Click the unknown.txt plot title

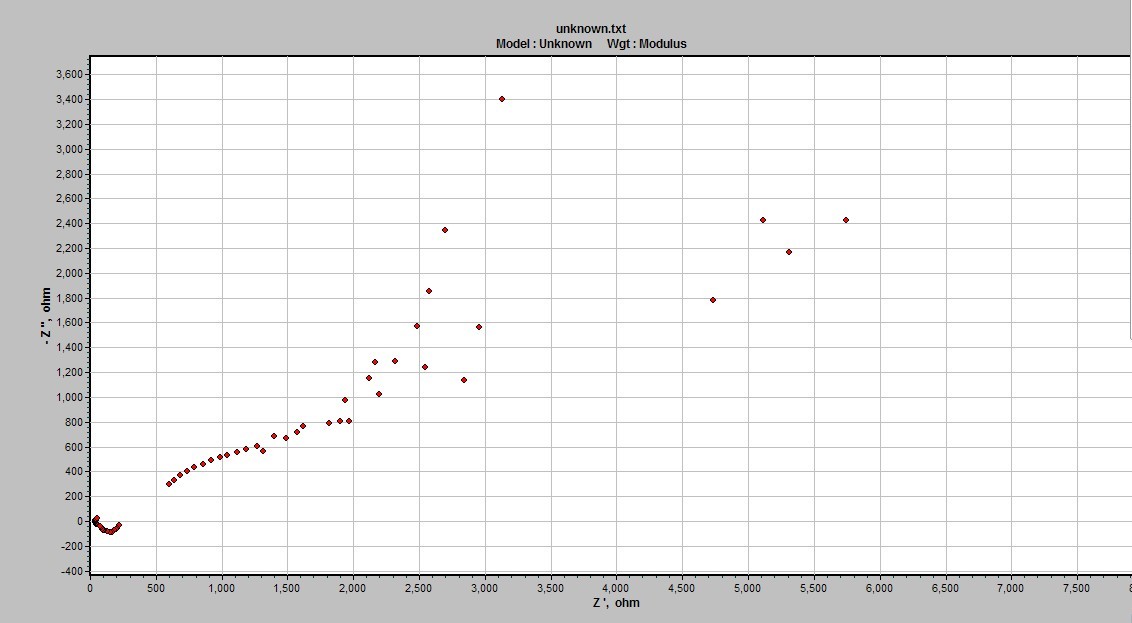[591, 29]
